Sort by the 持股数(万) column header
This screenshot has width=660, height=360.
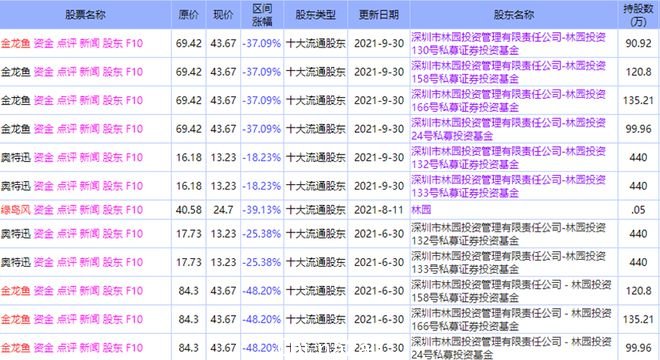tap(638, 15)
